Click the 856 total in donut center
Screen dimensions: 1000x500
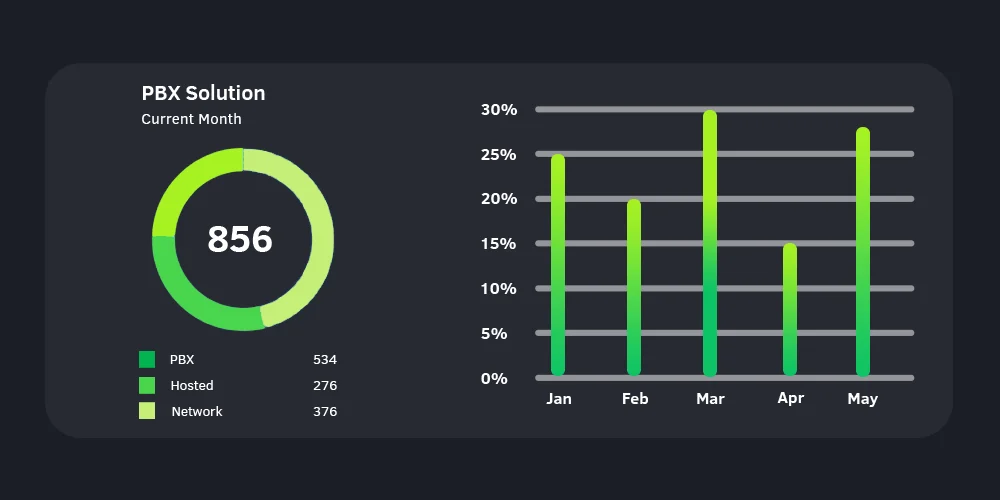[x=240, y=239]
